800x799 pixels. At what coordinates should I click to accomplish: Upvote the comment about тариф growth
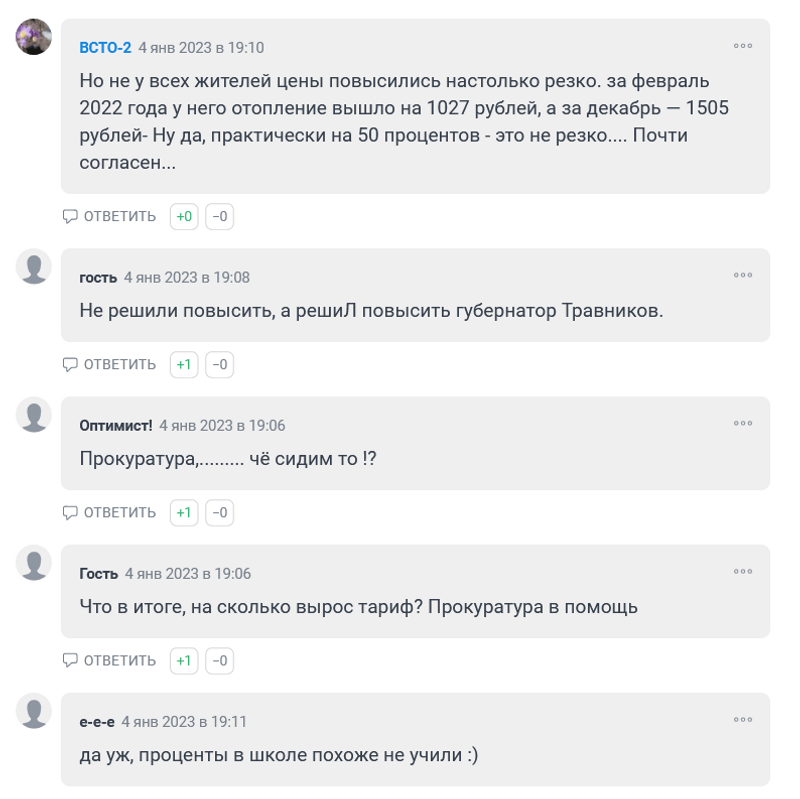coord(184,661)
